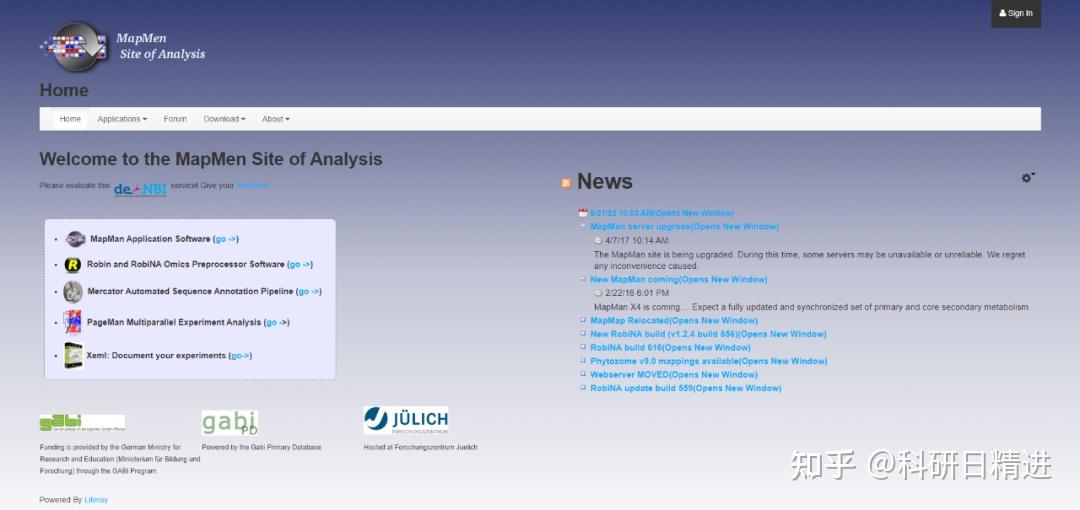
Task: Open the 10:03 AM dated news link
Action: 662,214
